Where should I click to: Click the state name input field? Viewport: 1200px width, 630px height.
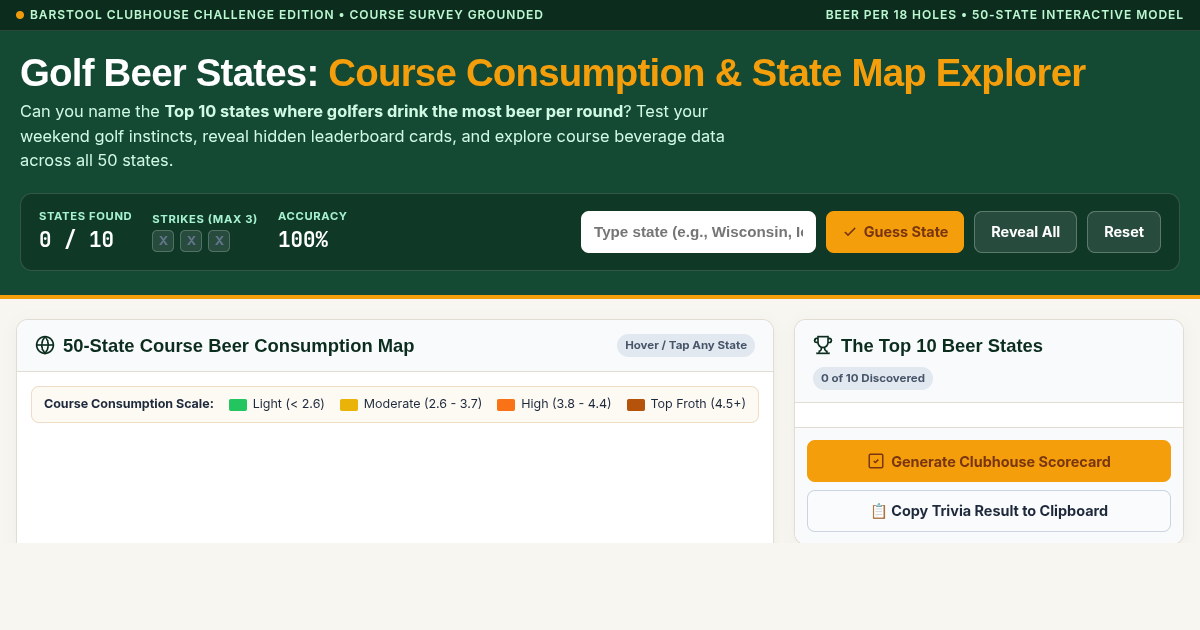(x=698, y=232)
